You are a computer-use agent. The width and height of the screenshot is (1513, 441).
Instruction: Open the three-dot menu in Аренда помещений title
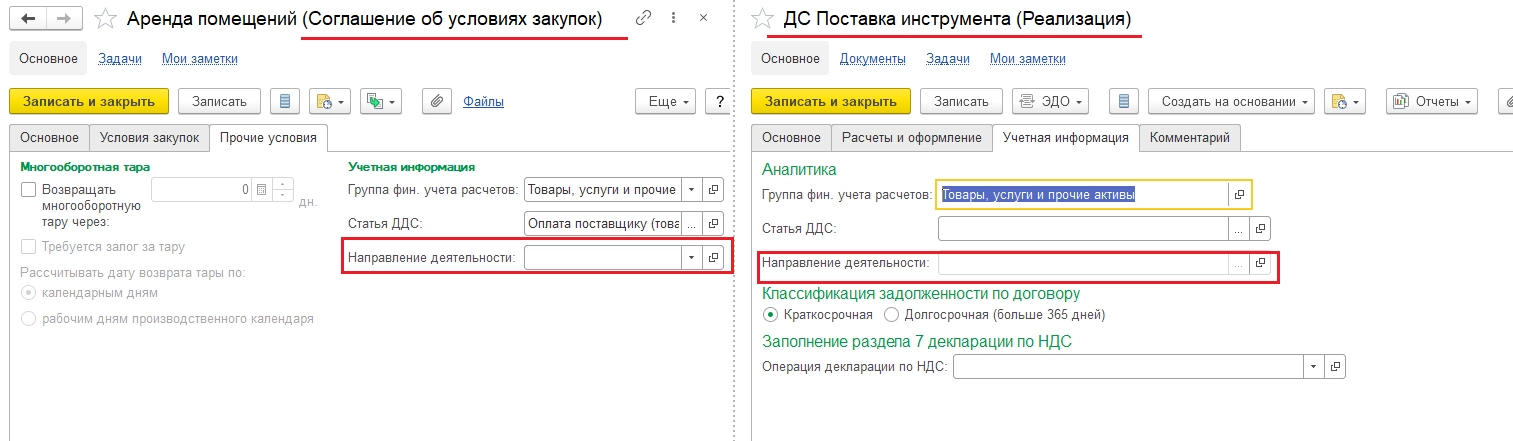click(673, 18)
